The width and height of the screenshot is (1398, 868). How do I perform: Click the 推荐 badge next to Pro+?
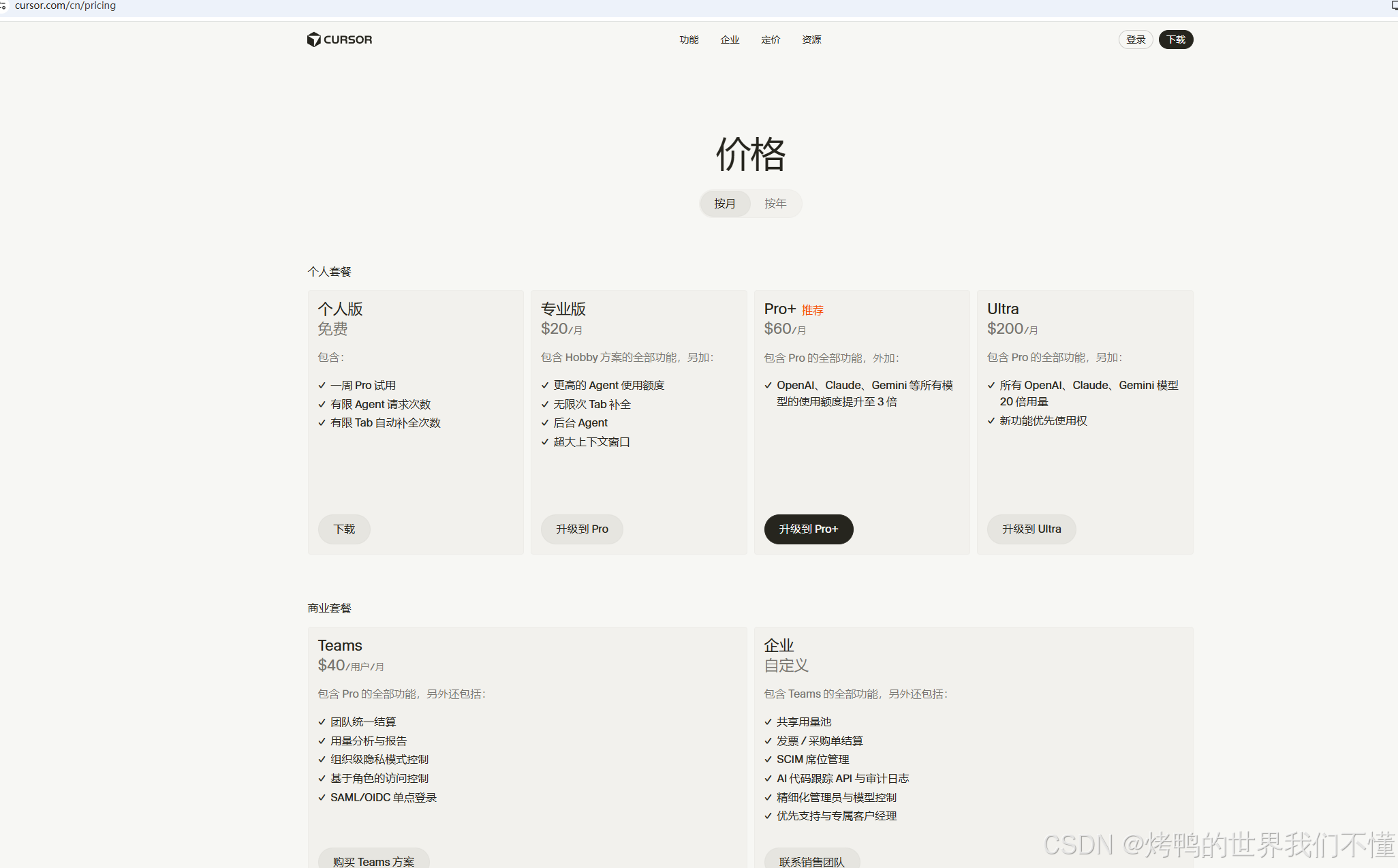click(x=812, y=309)
